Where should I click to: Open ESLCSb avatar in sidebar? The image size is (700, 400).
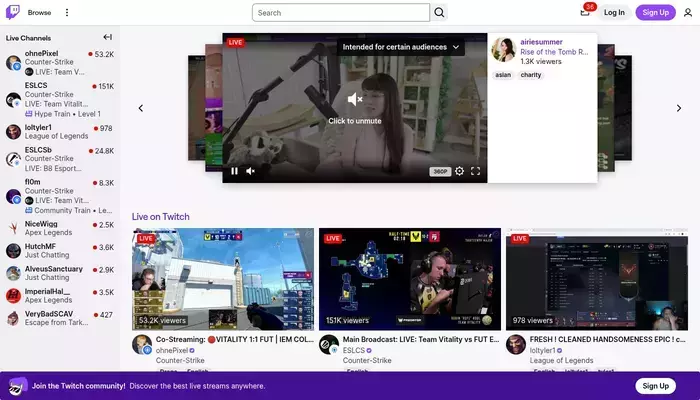pyautogui.click(x=13, y=159)
